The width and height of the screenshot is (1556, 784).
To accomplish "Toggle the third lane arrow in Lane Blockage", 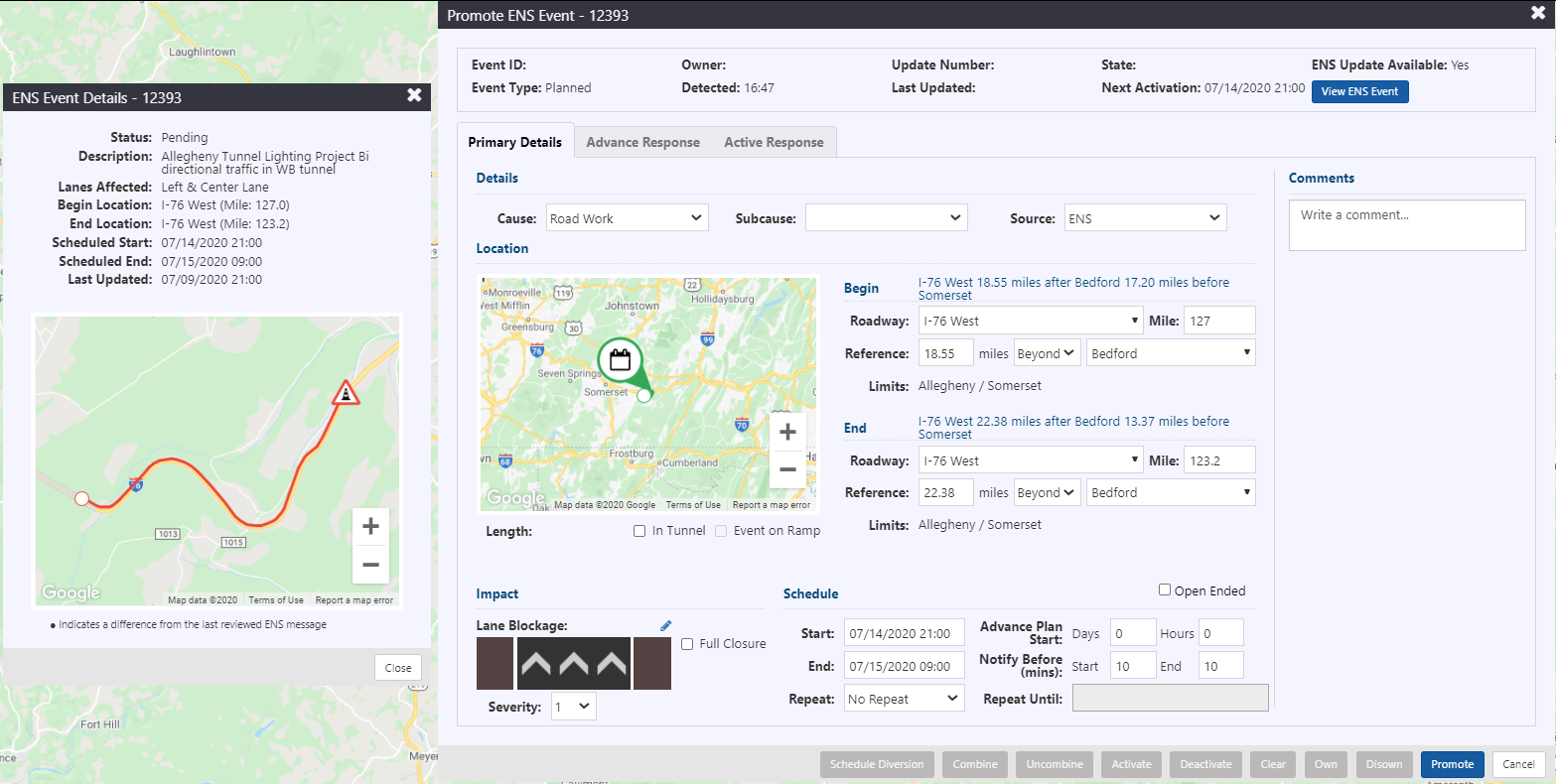I will pyautogui.click(x=612, y=663).
